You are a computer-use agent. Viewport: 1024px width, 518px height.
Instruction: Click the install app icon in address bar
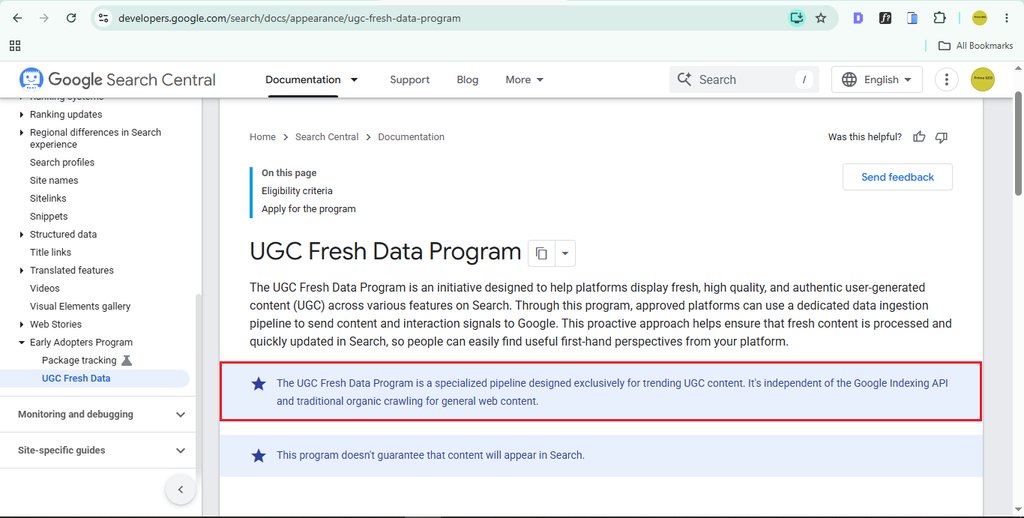pyautogui.click(x=796, y=18)
